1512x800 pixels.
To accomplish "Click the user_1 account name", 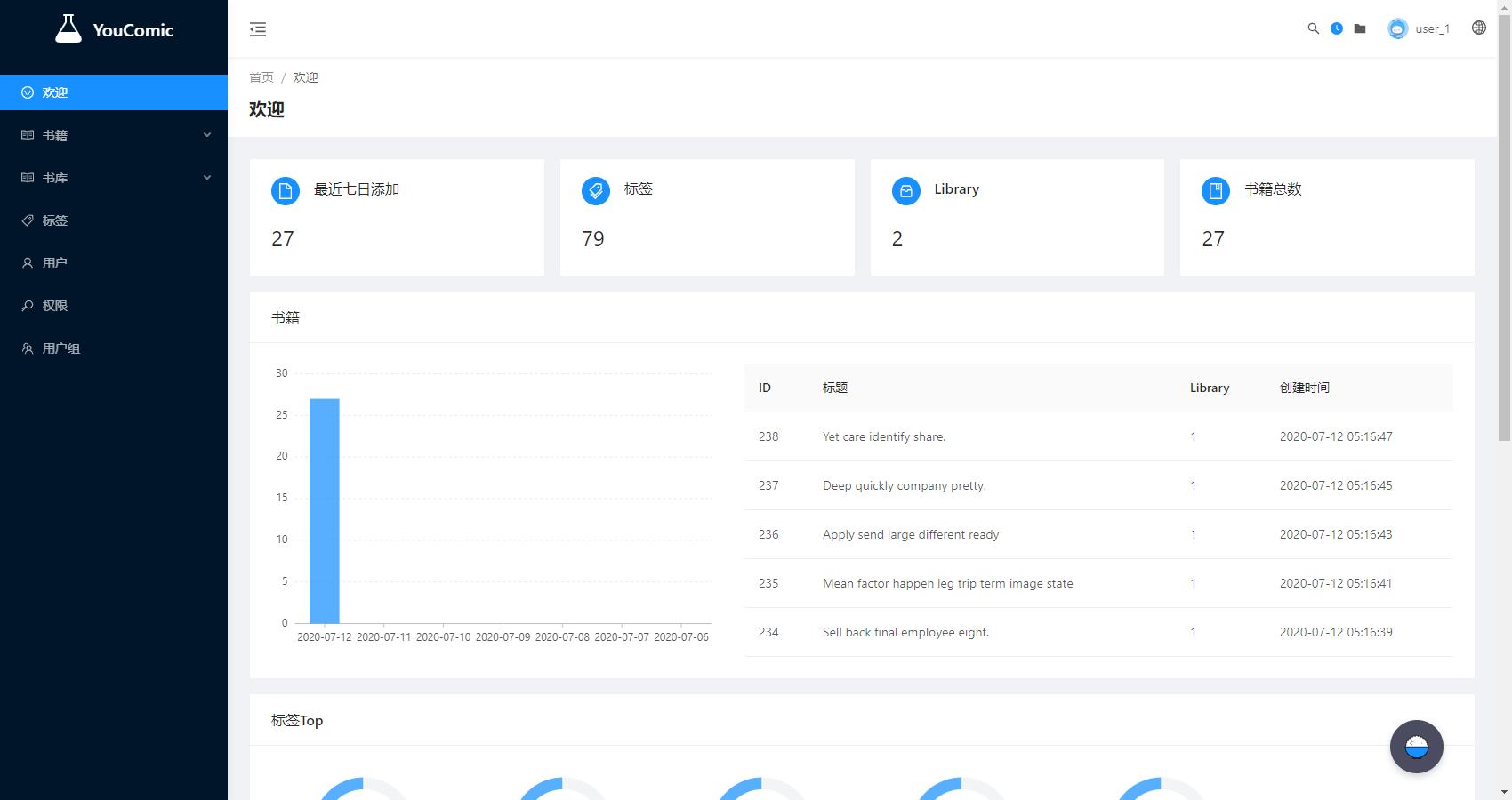I will click(x=1432, y=28).
